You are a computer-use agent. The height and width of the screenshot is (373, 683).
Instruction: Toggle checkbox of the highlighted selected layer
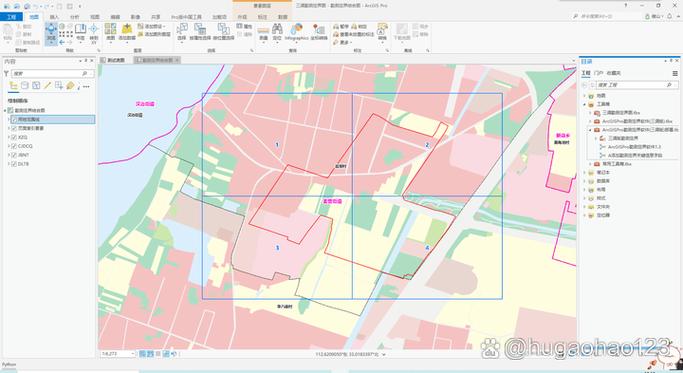click(x=14, y=119)
